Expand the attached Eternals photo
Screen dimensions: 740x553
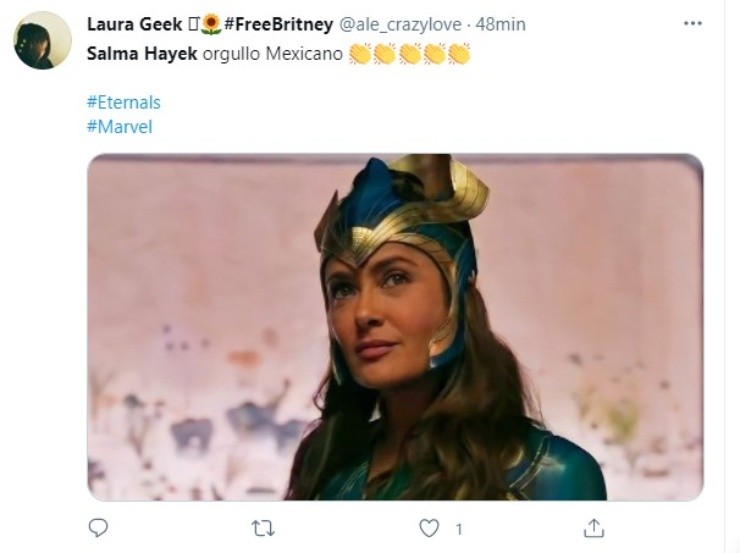[x=395, y=327]
